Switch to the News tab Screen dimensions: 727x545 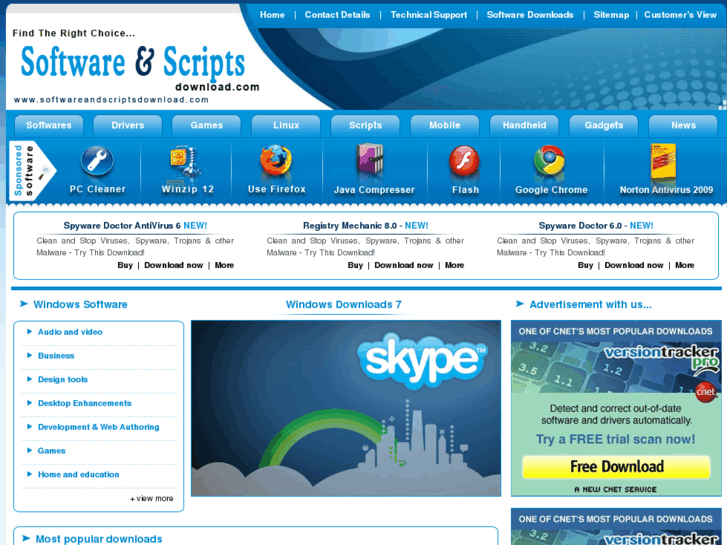(683, 125)
